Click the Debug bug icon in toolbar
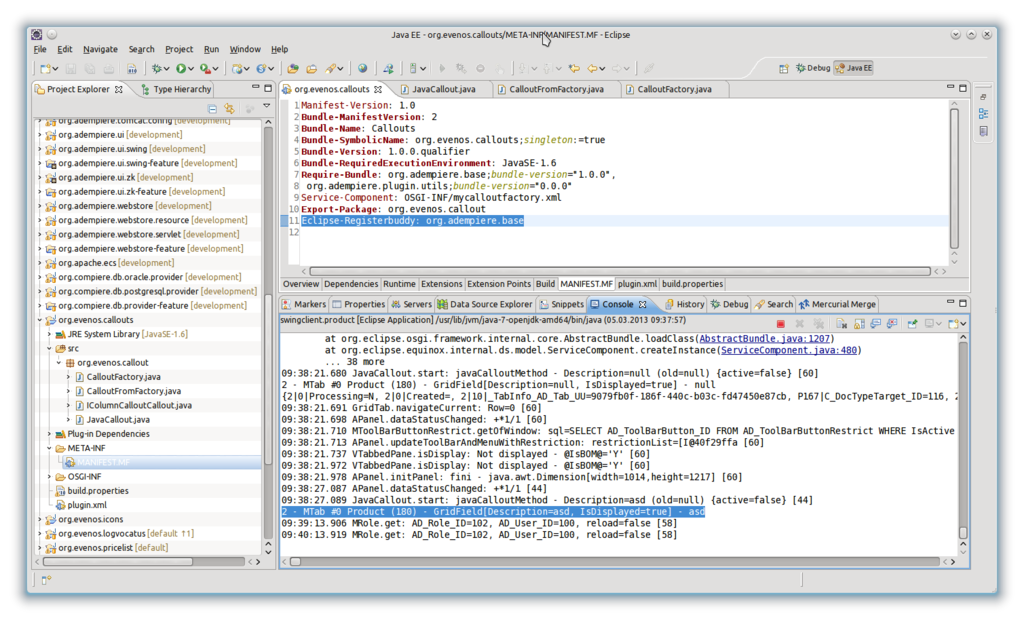Image resolution: width=1024 pixels, height=620 pixels. 158,69
